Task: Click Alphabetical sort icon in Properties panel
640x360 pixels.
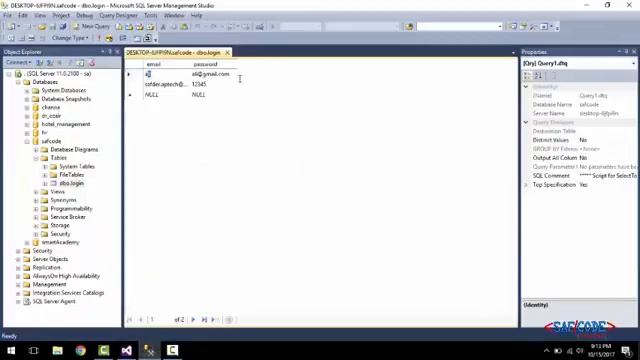Action: pyautogui.click(x=538, y=76)
